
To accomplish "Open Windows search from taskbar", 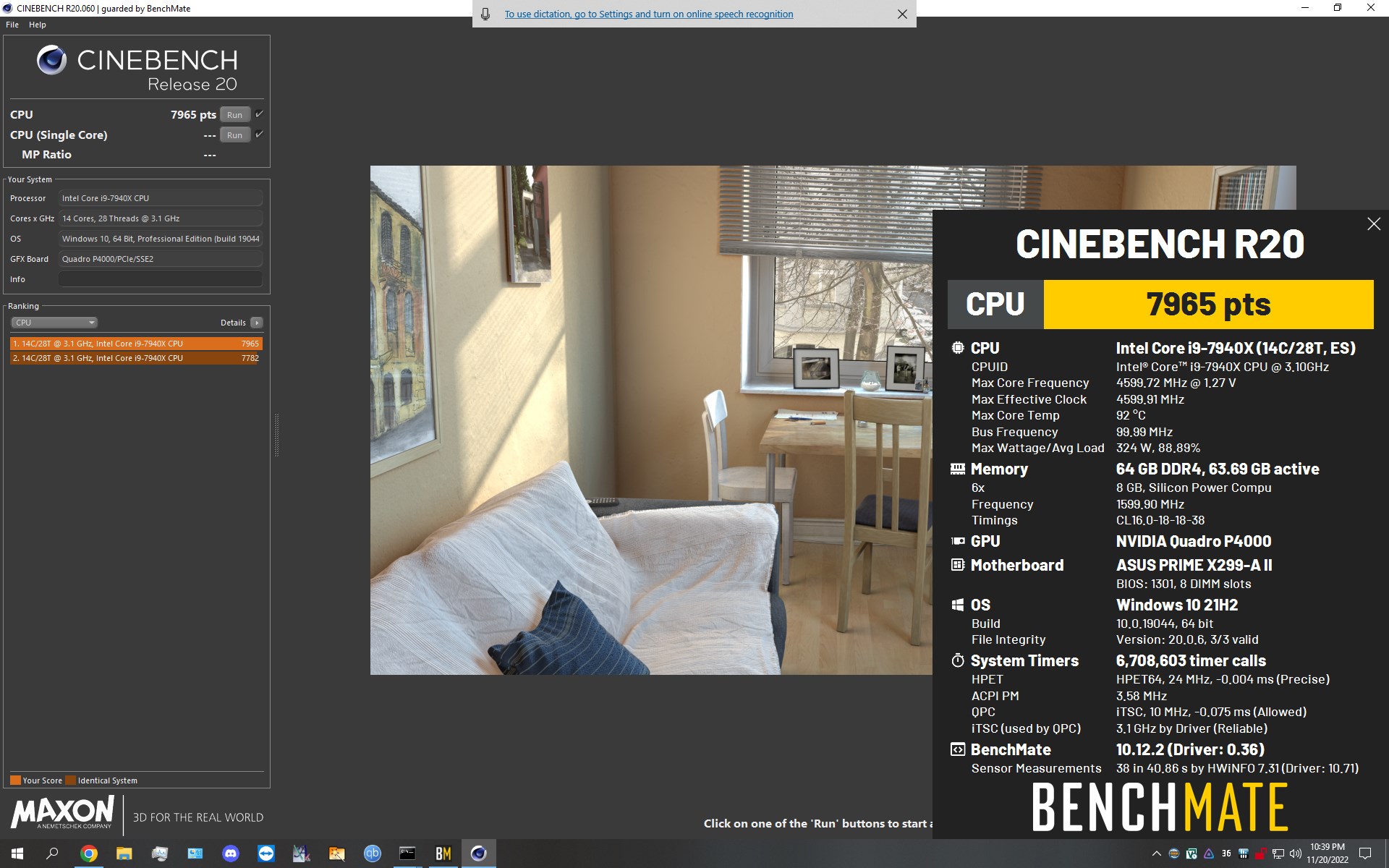I will (52, 854).
